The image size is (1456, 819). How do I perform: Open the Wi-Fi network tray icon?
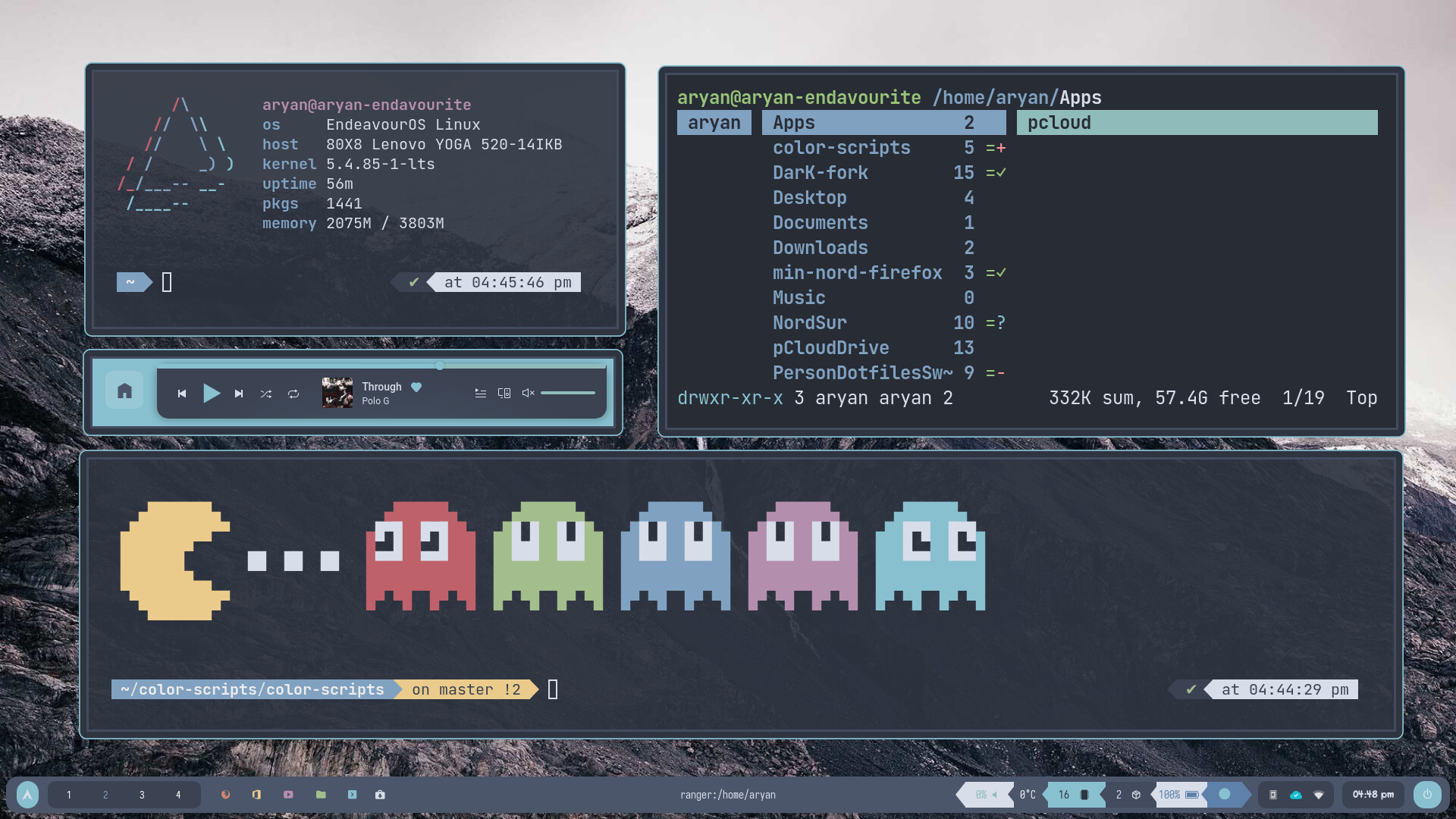(1319, 795)
